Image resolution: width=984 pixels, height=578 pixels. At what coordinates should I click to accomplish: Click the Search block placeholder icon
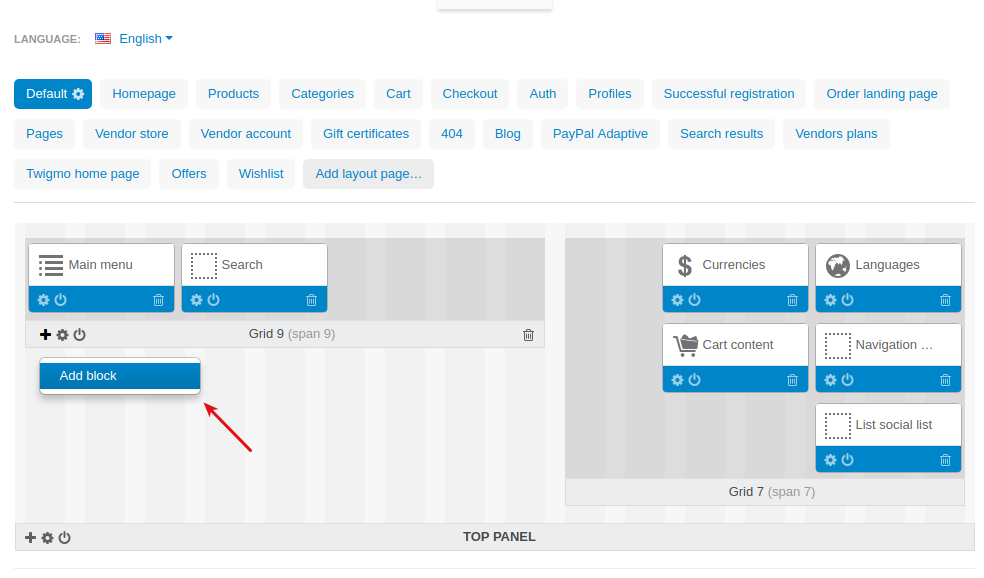(x=204, y=265)
